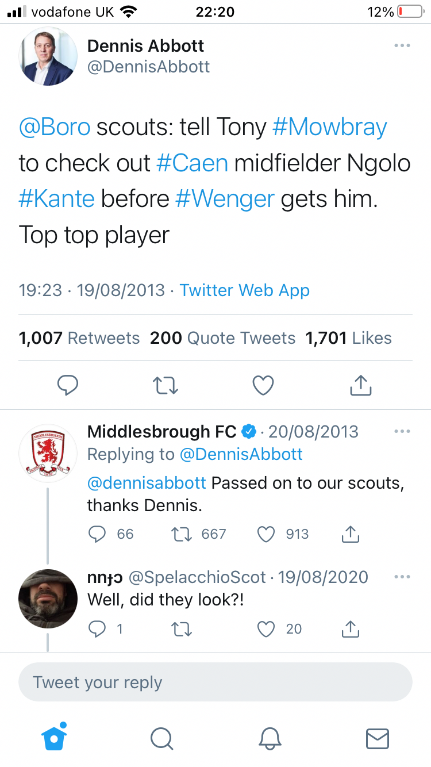
Task: Go to the Home tab
Action: pyautogui.click(x=54, y=737)
